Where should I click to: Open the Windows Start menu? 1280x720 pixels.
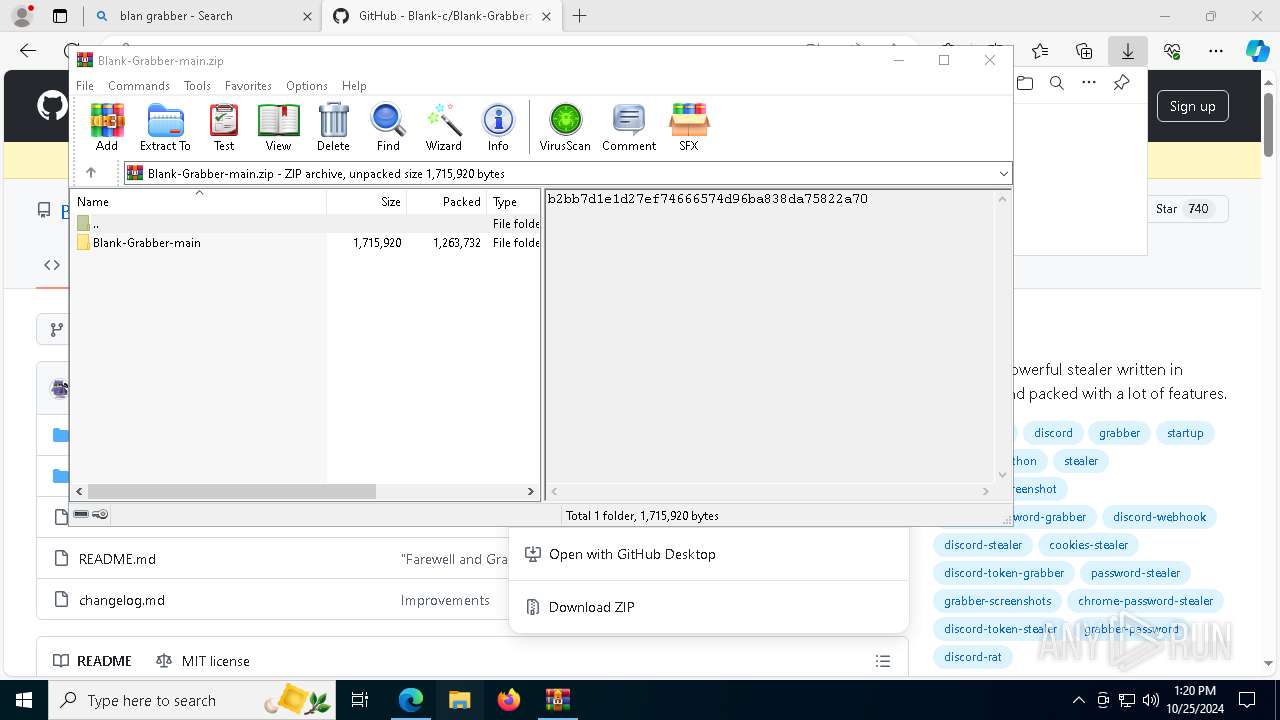tap(23, 700)
